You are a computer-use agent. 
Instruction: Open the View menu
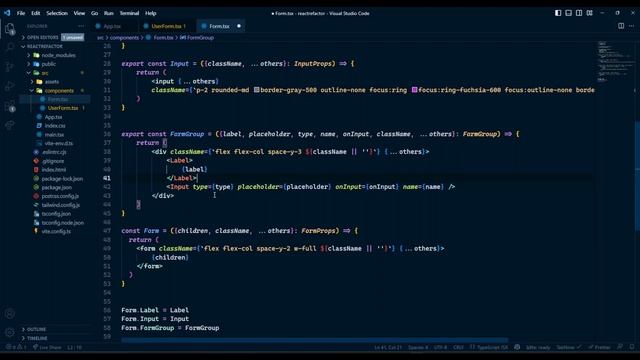(x=79, y=13)
